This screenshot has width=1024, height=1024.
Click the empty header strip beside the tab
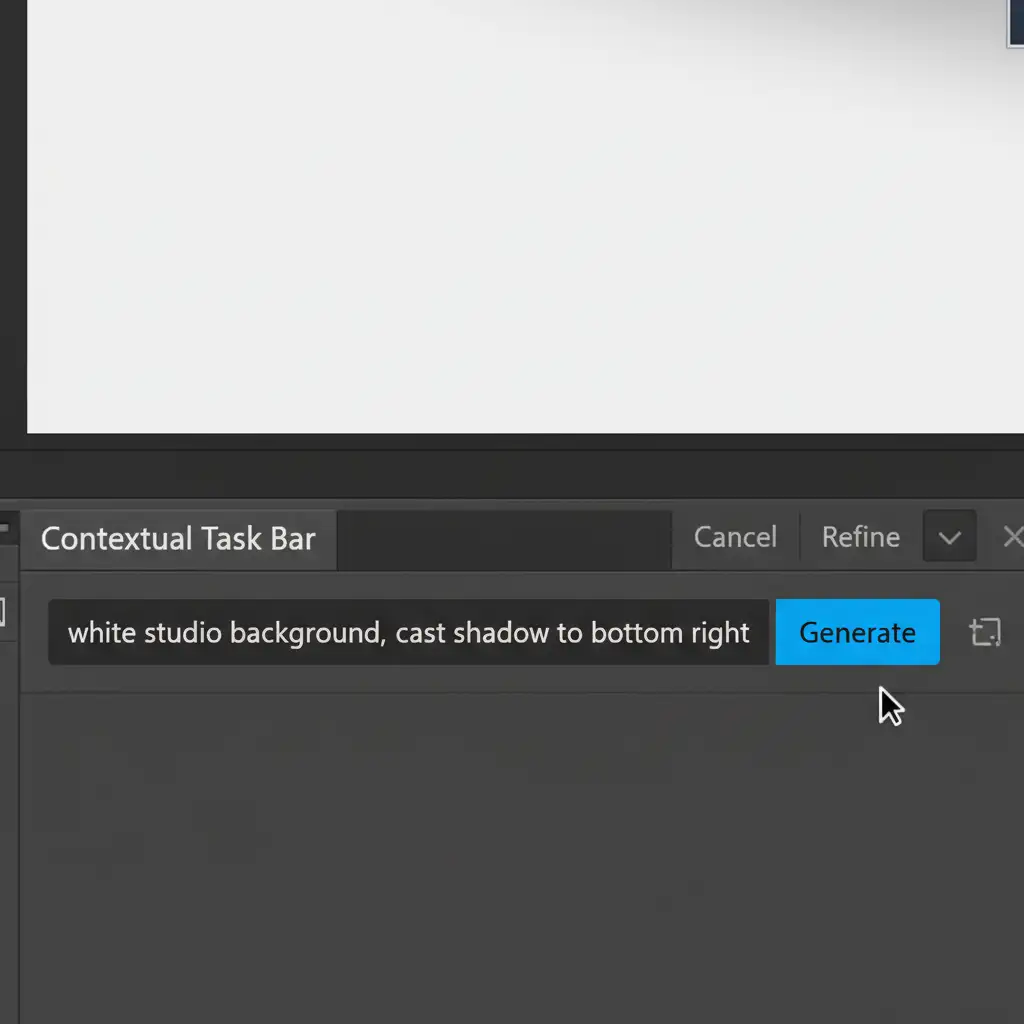[x=503, y=539]
